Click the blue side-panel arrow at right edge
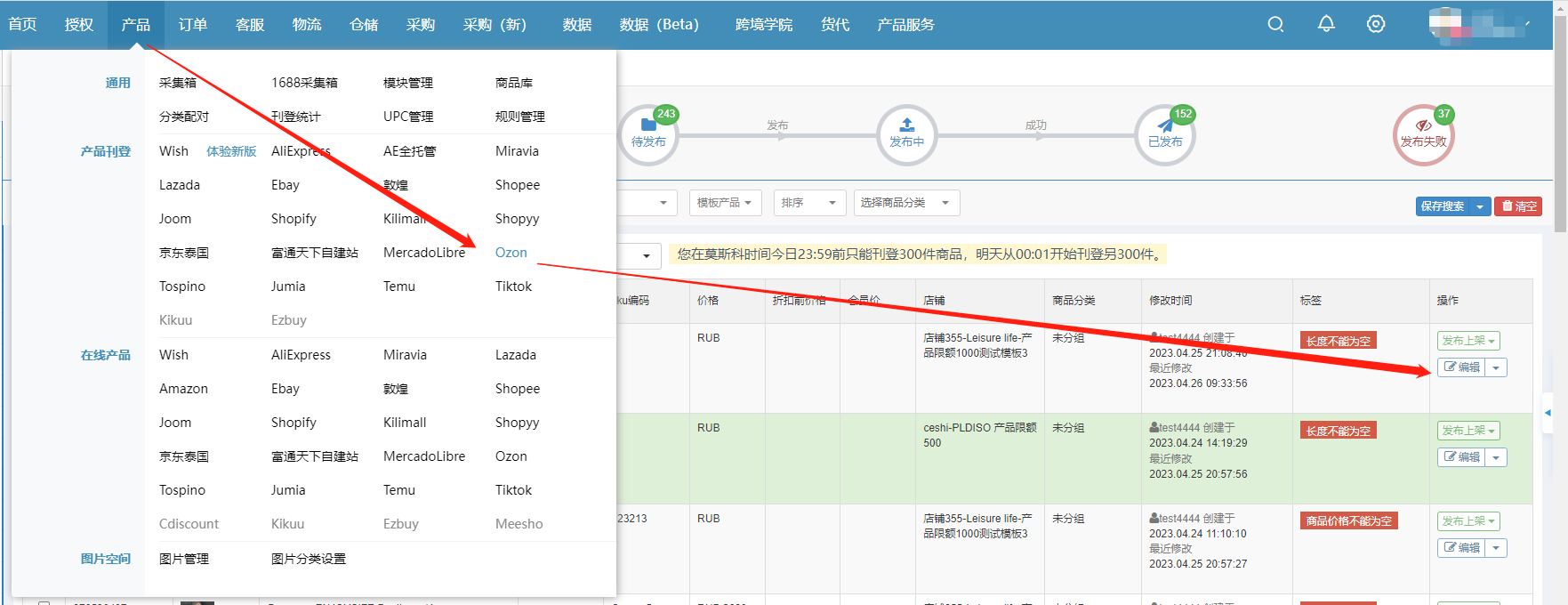Image resolution: width=1568 pixels, height=605 pixels. 1548,413
